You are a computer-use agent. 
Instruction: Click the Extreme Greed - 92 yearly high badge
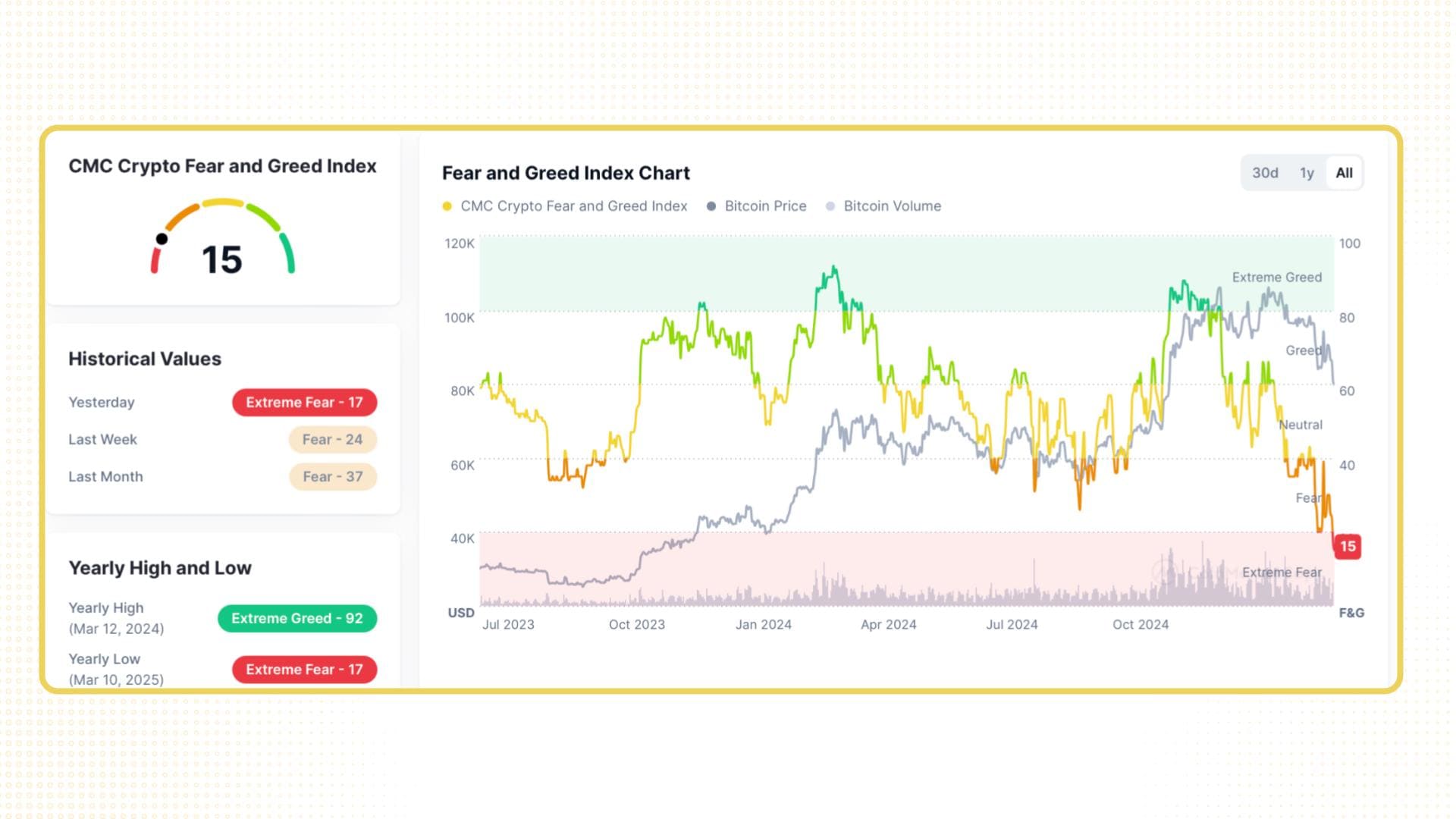coord(297,619)
